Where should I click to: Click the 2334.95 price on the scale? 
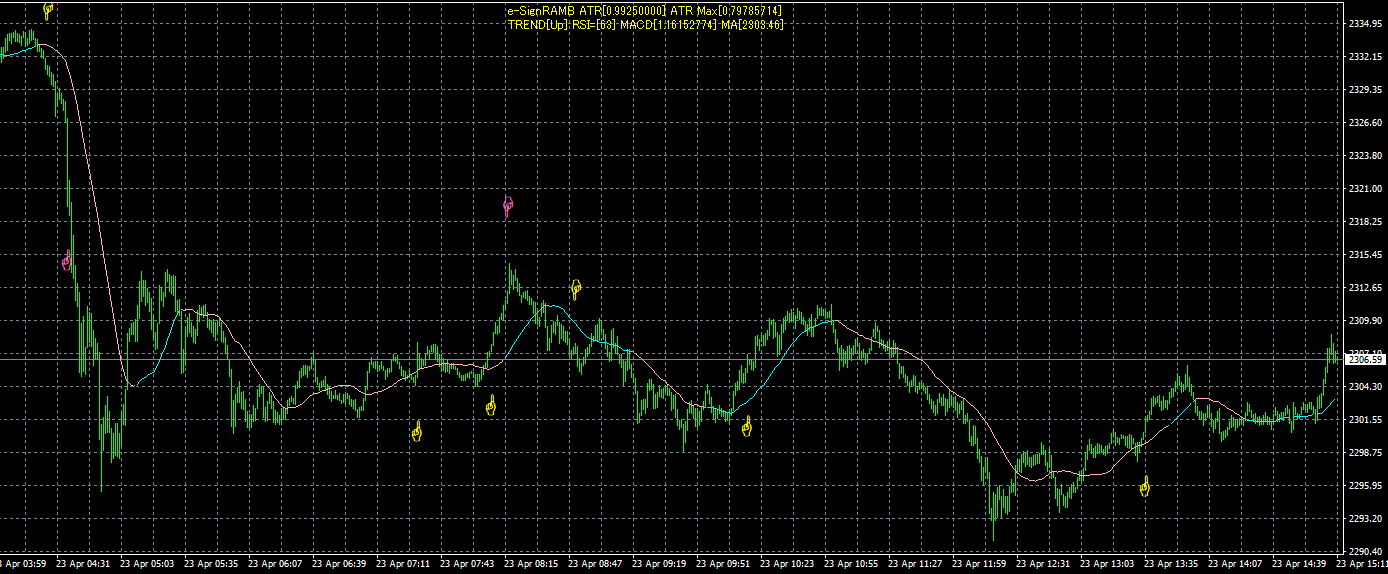point(1365,24)
